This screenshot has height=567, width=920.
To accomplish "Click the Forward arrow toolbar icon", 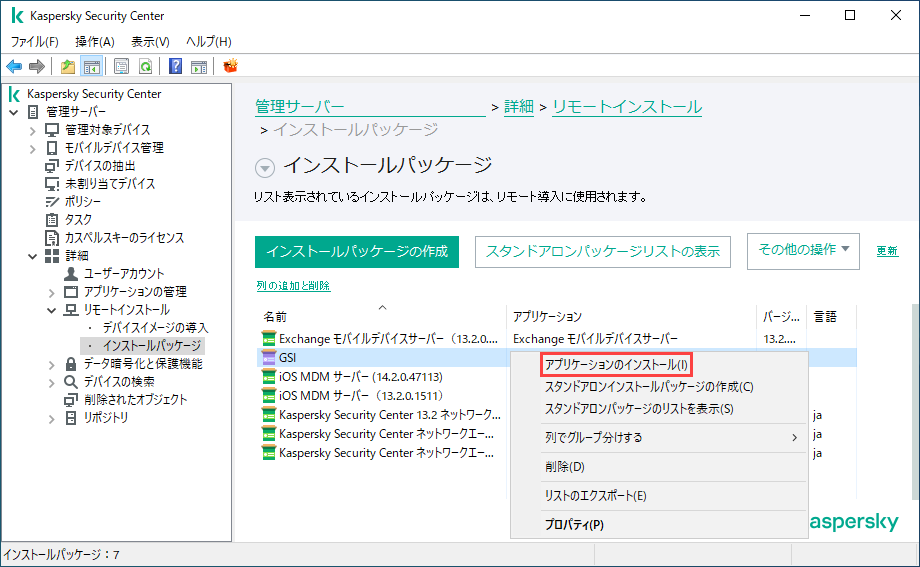I will click(x=37, y=66).
